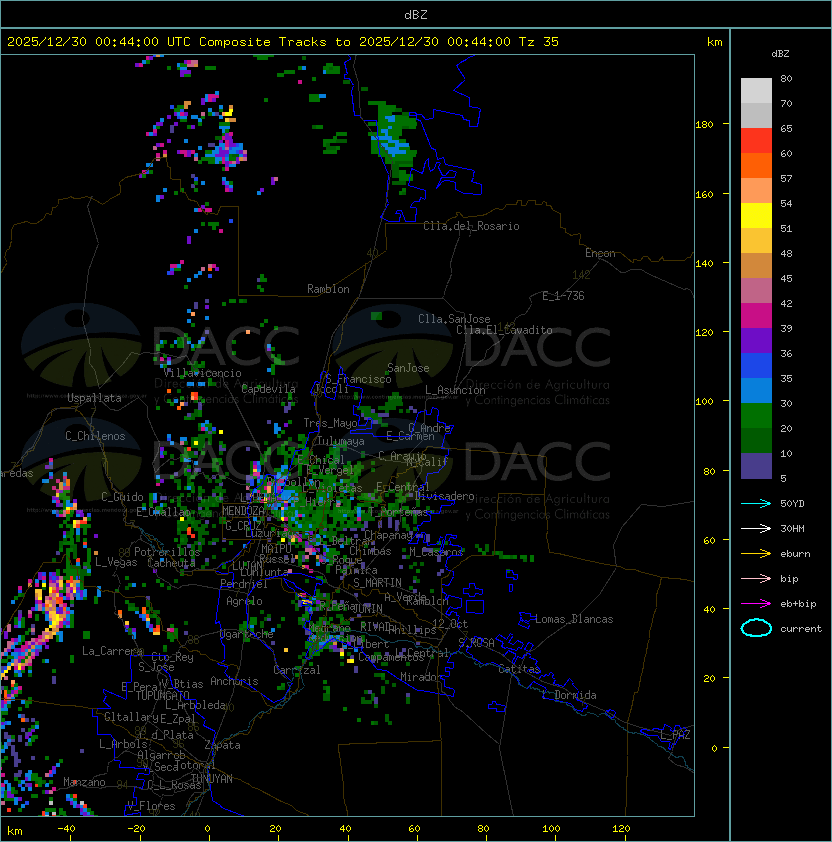Click the '50YD' legend label
This screenshot has height=842, width=832.
[792, 503]
